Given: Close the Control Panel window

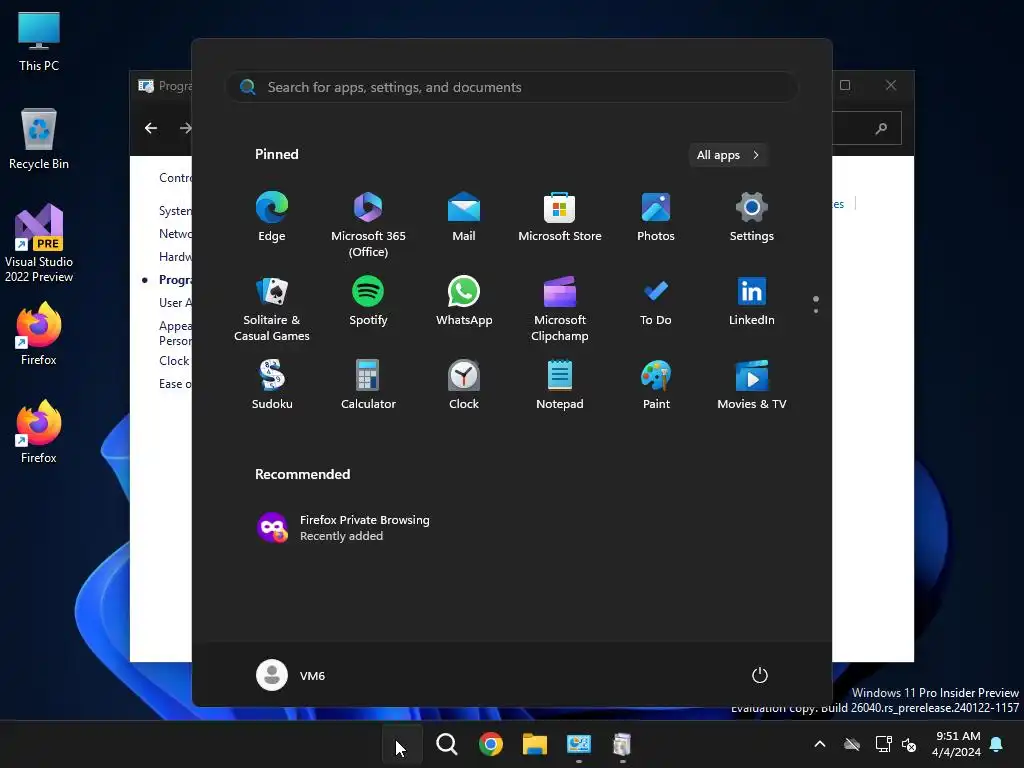Looking at the screenshot, I should (891, 86).
